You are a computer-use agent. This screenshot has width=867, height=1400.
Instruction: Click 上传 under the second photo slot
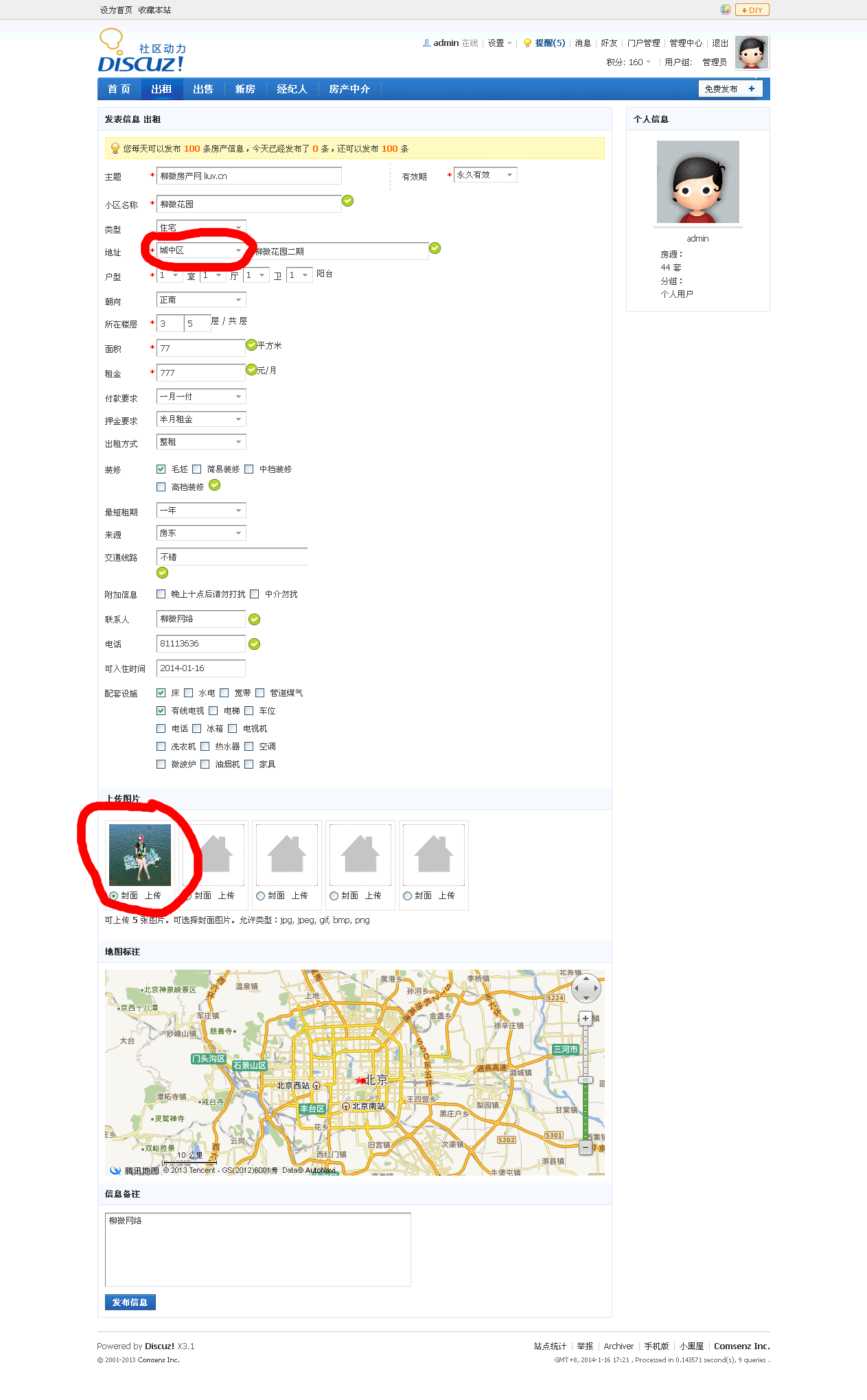226,896
